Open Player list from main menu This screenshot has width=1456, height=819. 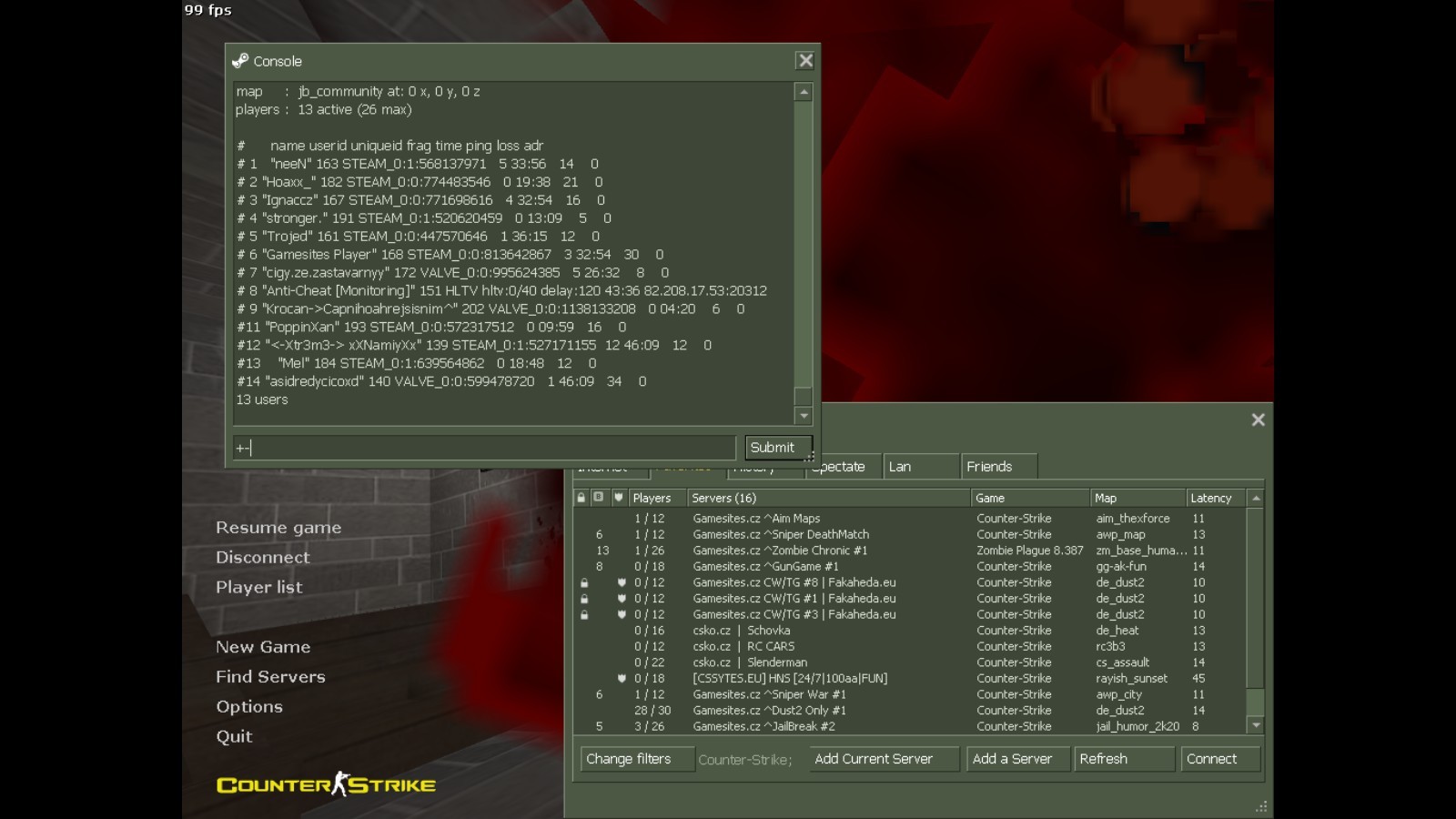click(259, 588)
